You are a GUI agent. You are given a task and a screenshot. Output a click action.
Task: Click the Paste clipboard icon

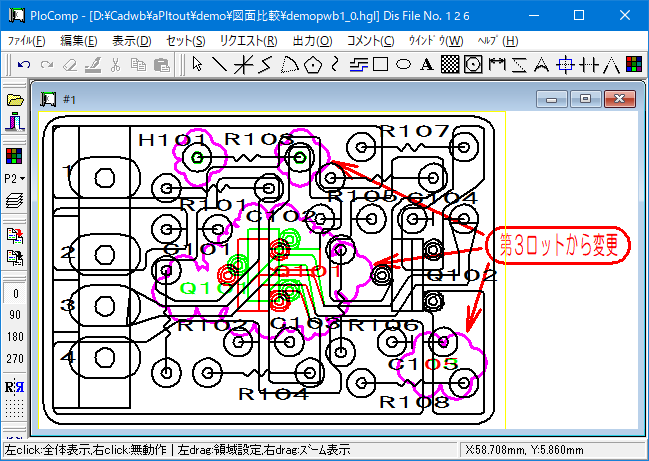pos(162,65)
